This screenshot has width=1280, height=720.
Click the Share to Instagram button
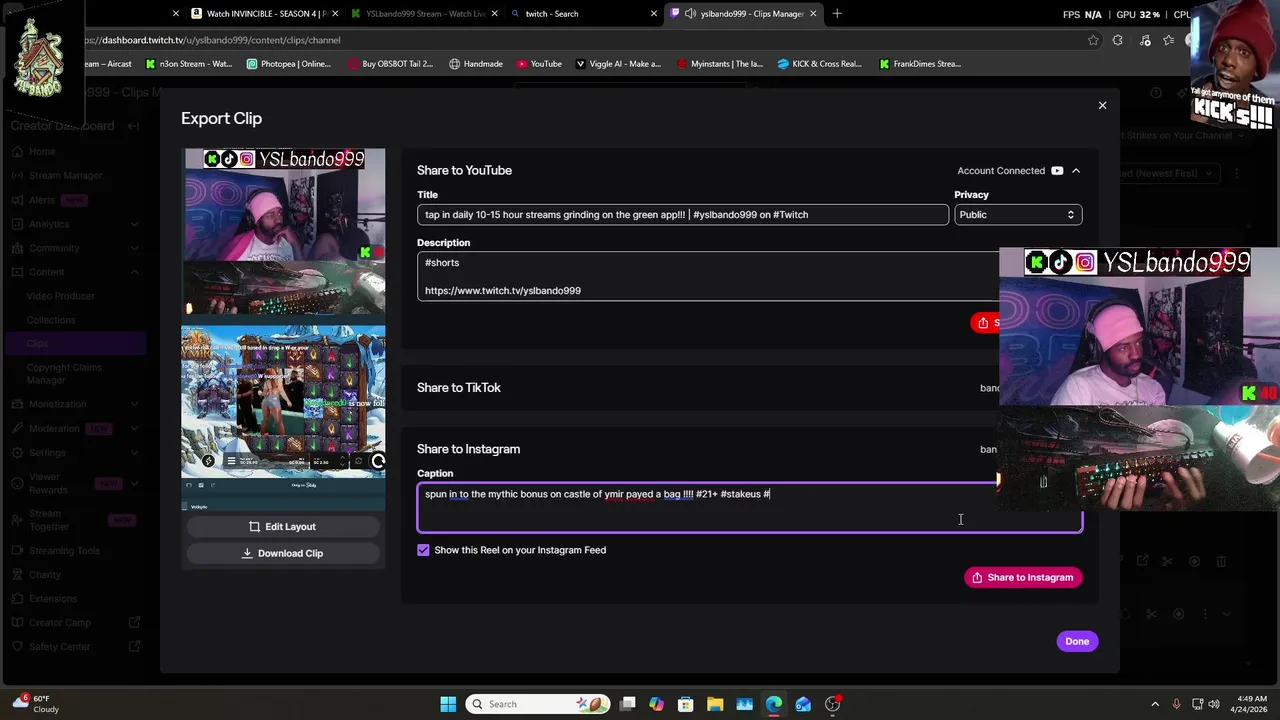(1023, 577)
